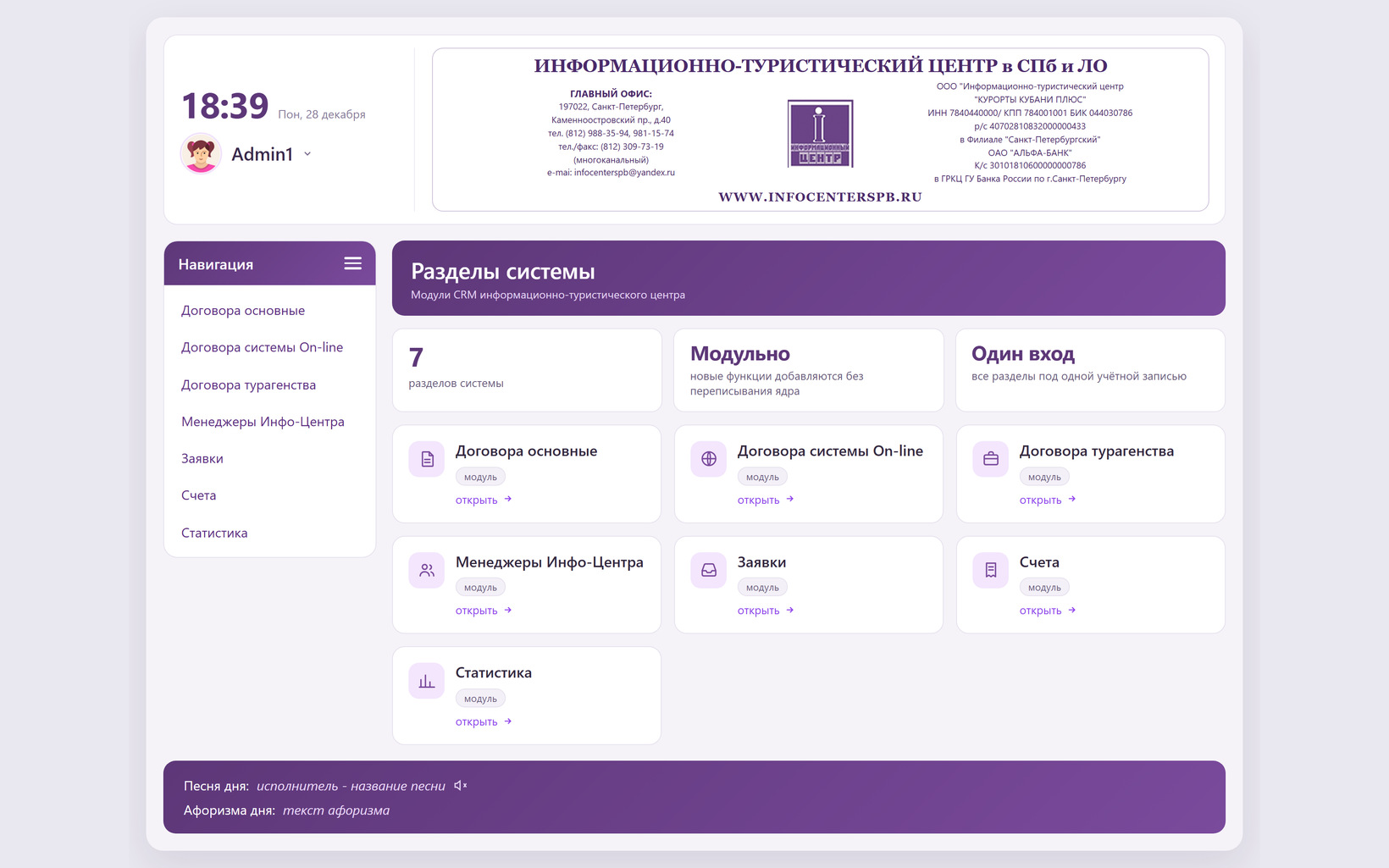
Task: Open Статистика from the navigation sidebar
Action: [214, 533]
